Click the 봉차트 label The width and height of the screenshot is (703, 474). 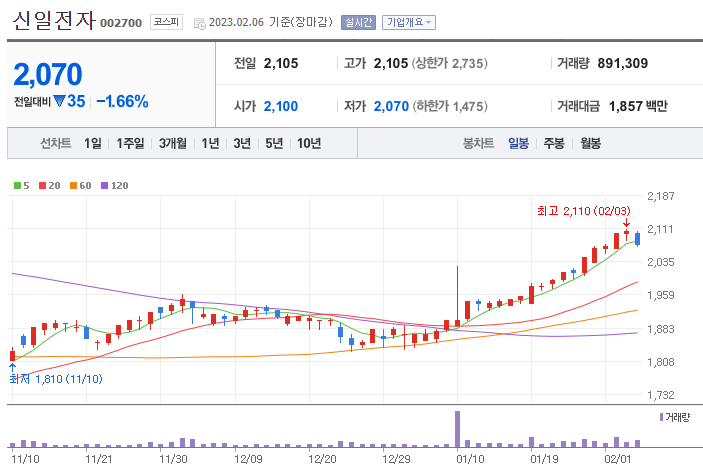[x=478, y=143]
